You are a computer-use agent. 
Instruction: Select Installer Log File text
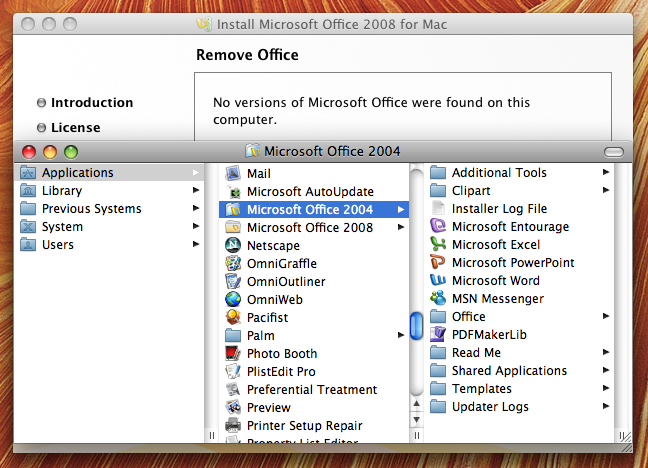point(499,209)
